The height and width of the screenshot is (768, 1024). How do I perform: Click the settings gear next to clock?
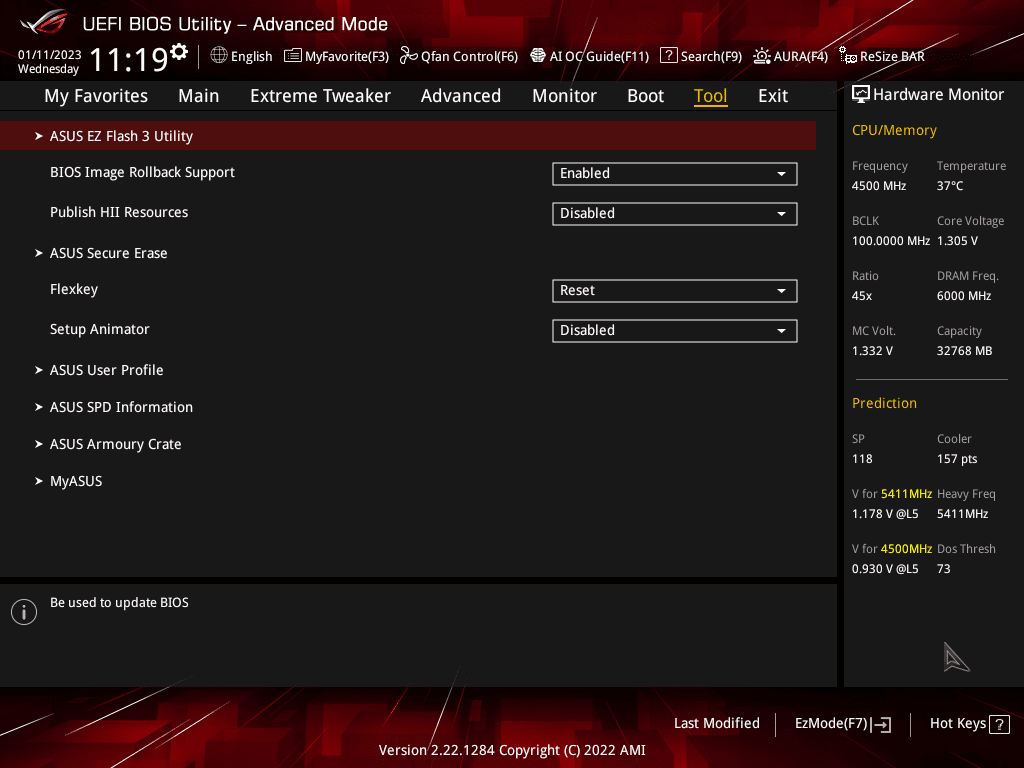(x=179, y=52)
